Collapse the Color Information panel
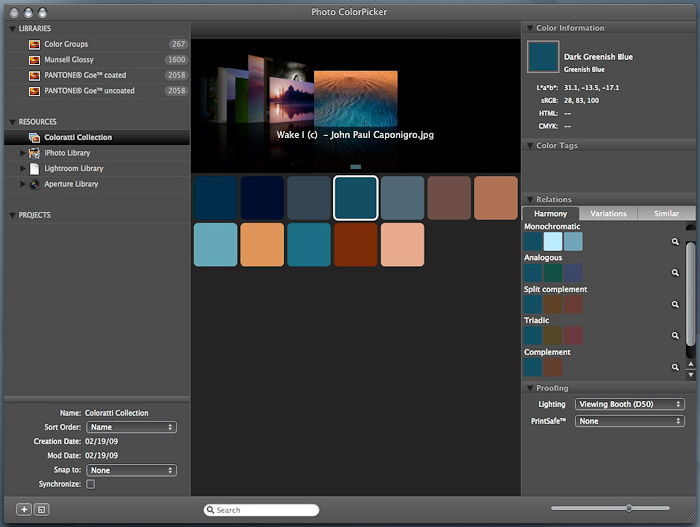This screenshot has width=700, height=527. tap(528, 28)
